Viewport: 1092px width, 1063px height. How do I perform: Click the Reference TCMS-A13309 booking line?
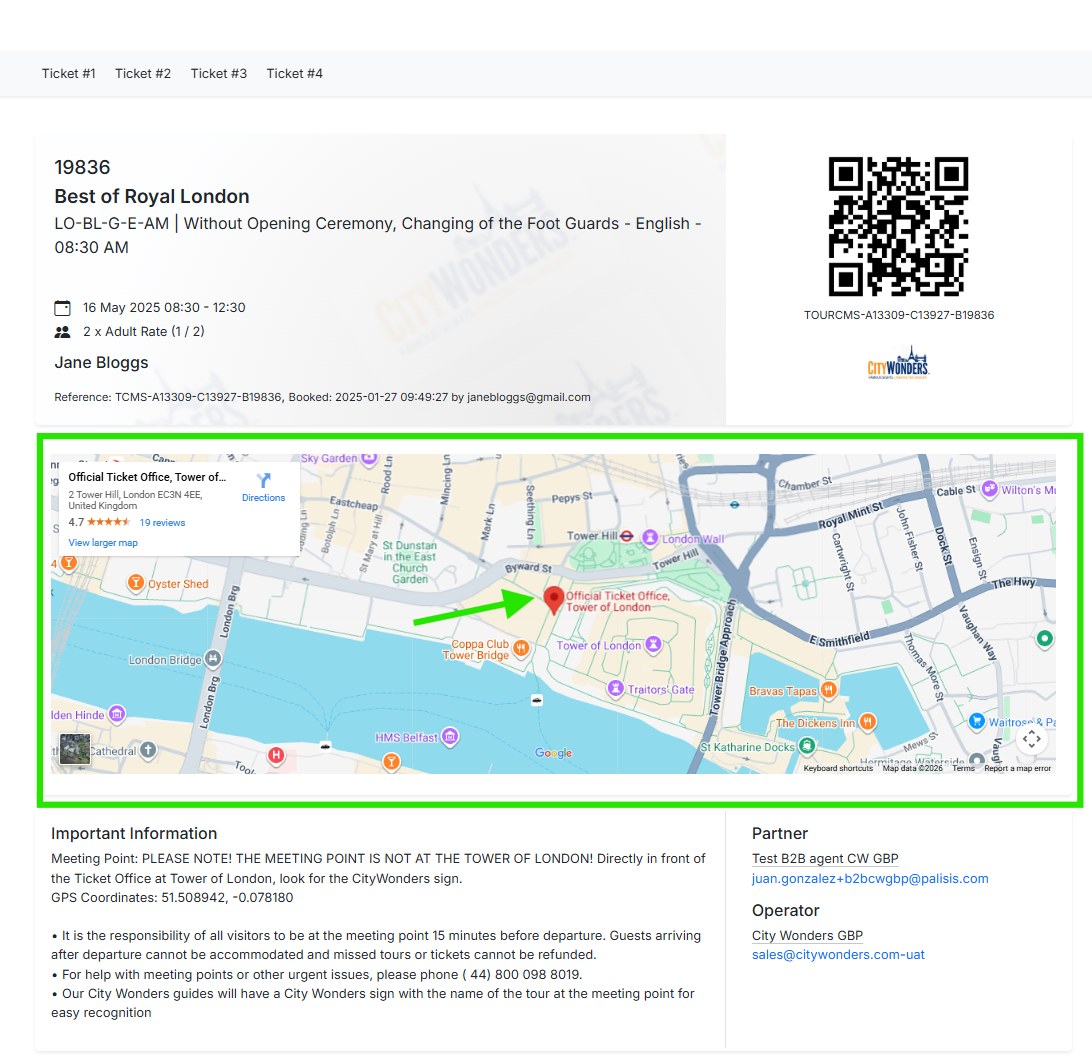(322, 397)
